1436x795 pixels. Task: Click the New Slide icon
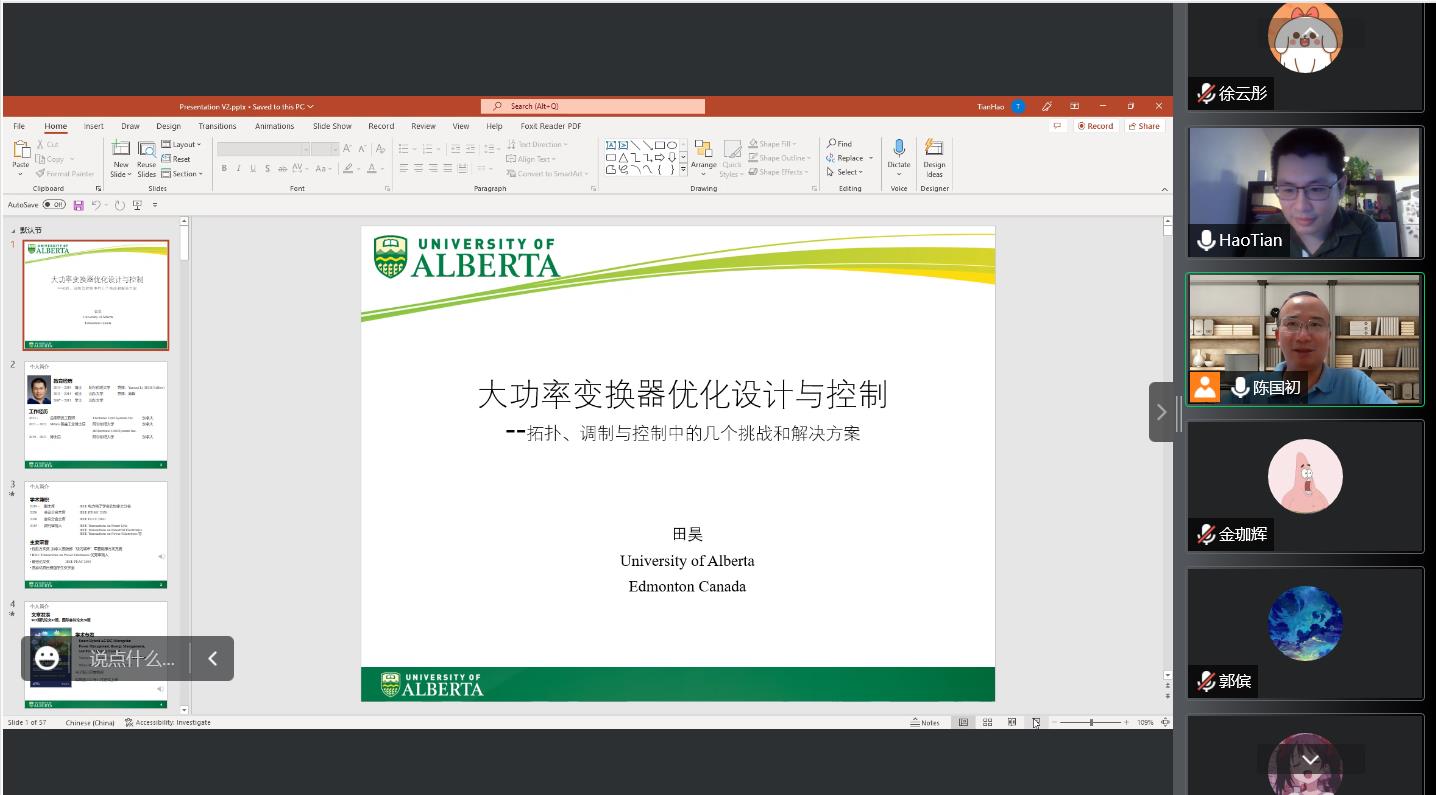click(121, 149)
